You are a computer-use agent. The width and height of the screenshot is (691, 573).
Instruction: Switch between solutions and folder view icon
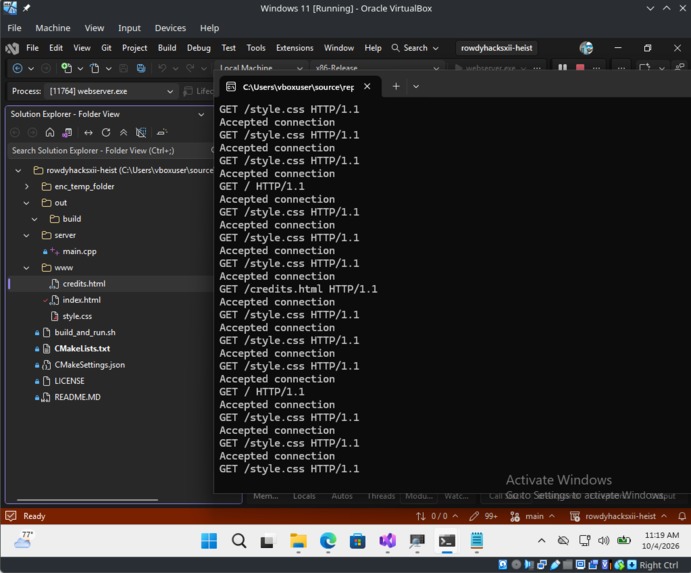click(x=67, y=132)
